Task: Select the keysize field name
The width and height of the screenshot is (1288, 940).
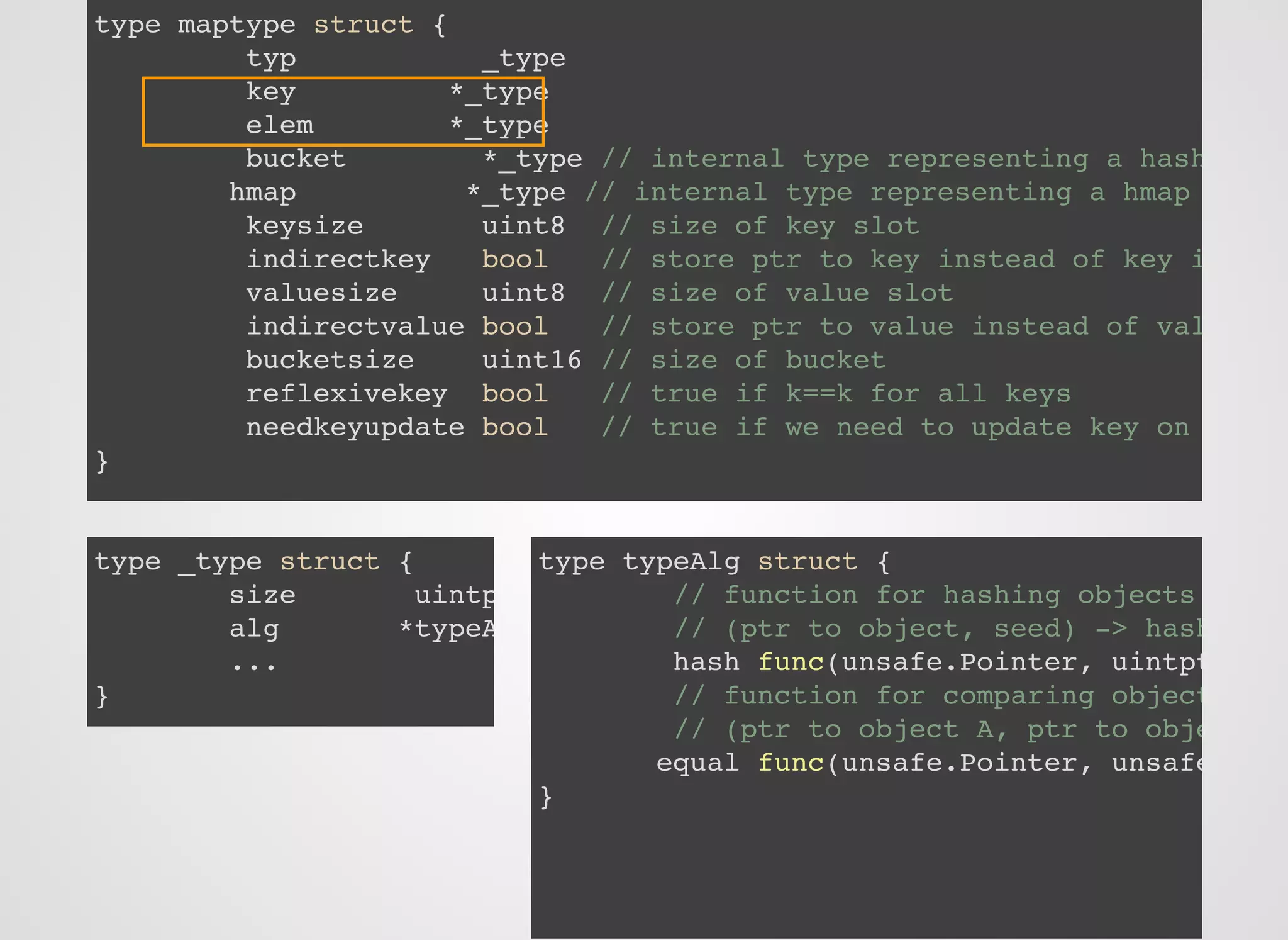Action: (x=304, y=226)
